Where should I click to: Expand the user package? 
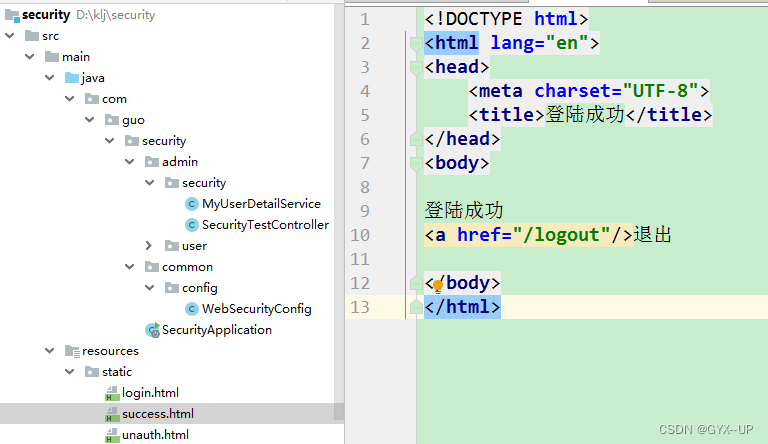coord(149,246)
